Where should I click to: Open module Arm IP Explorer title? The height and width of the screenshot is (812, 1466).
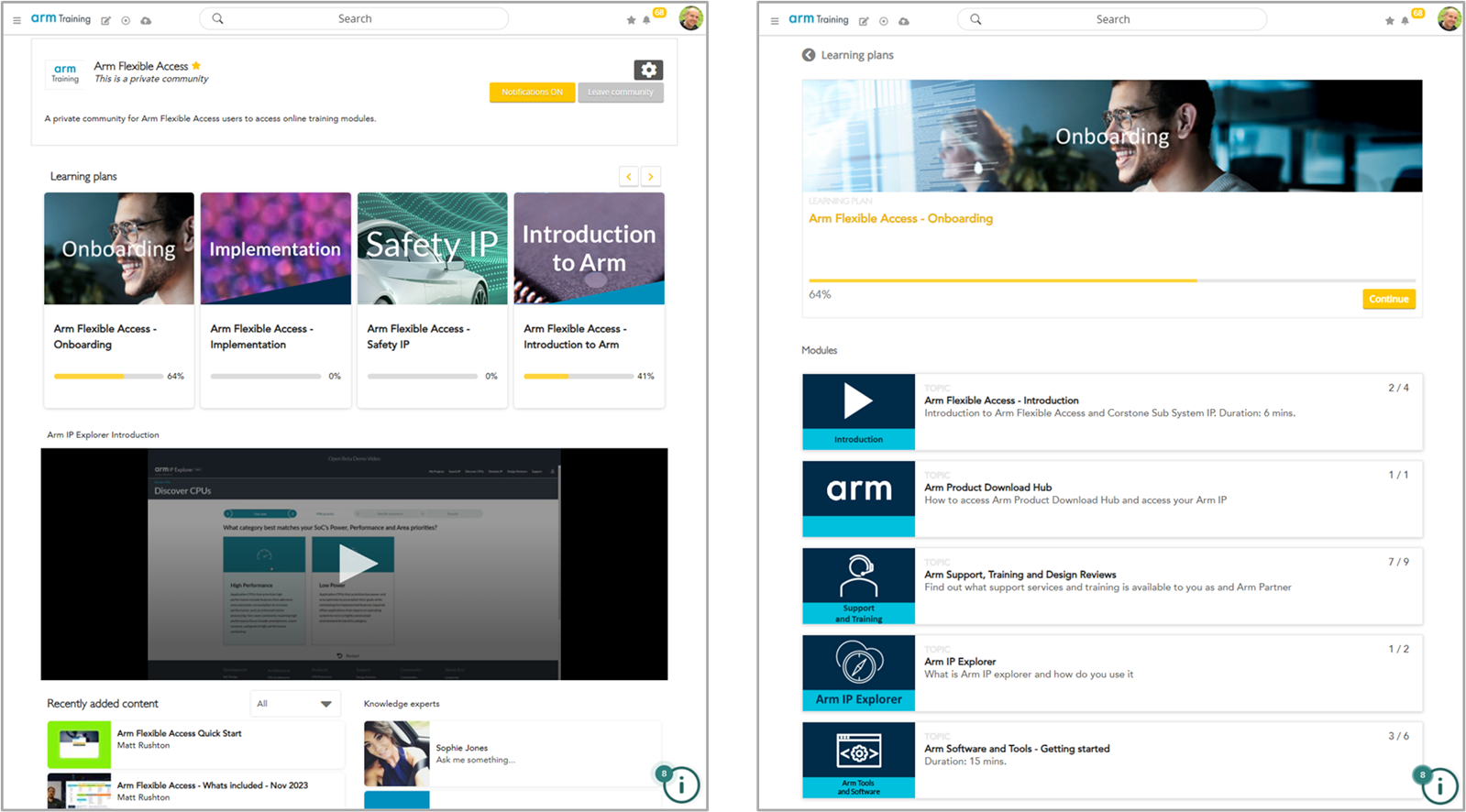coord(960,662)
